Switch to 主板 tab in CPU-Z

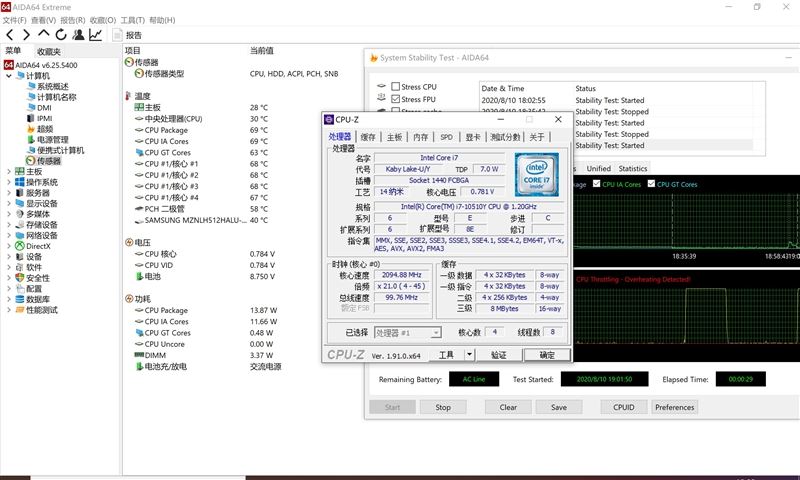(x=394, y=137)
